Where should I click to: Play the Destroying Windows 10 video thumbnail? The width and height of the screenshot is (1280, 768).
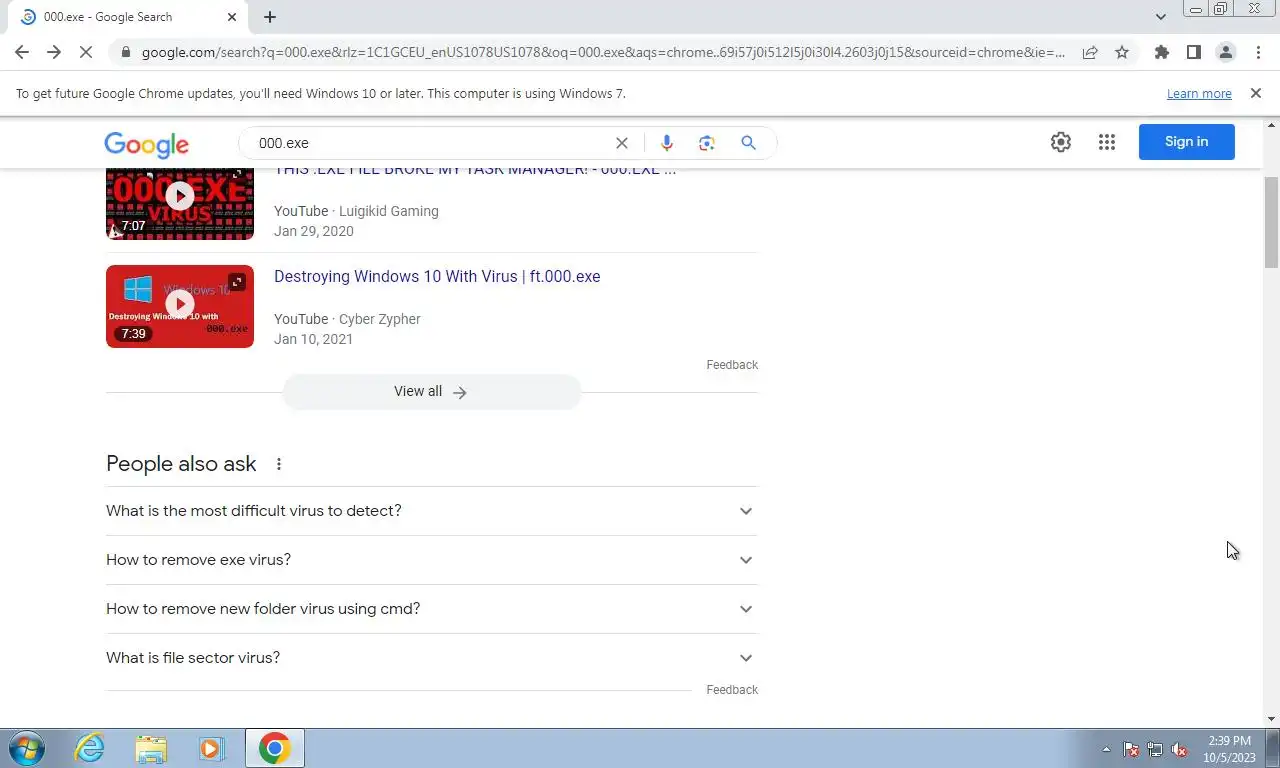(180, 306)
